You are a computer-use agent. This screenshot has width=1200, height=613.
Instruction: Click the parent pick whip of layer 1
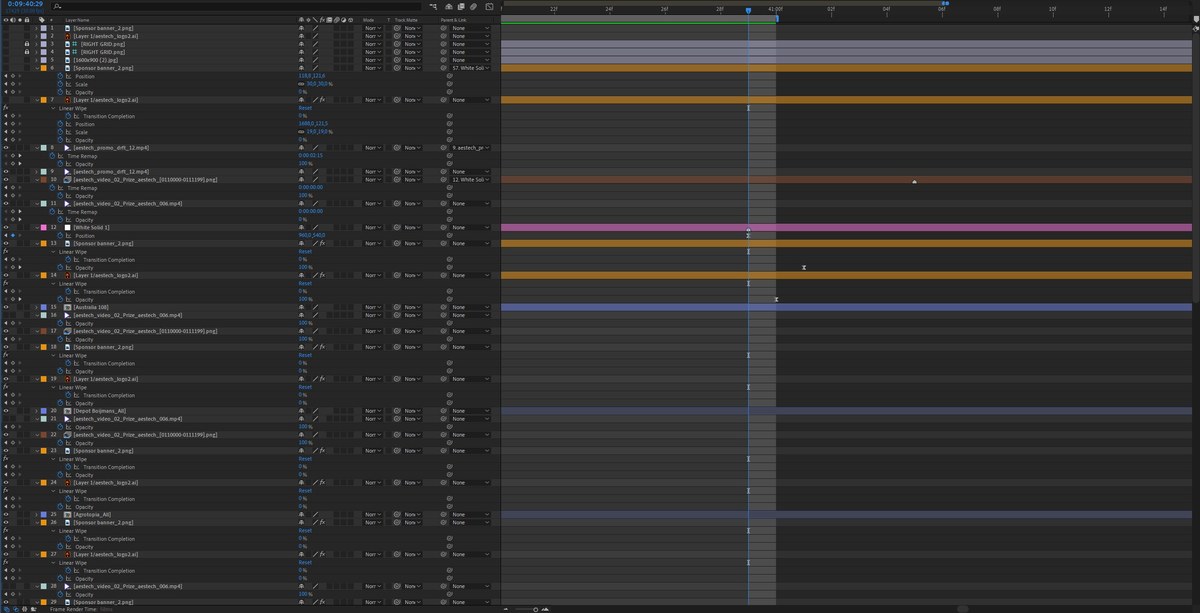point(443,28)
